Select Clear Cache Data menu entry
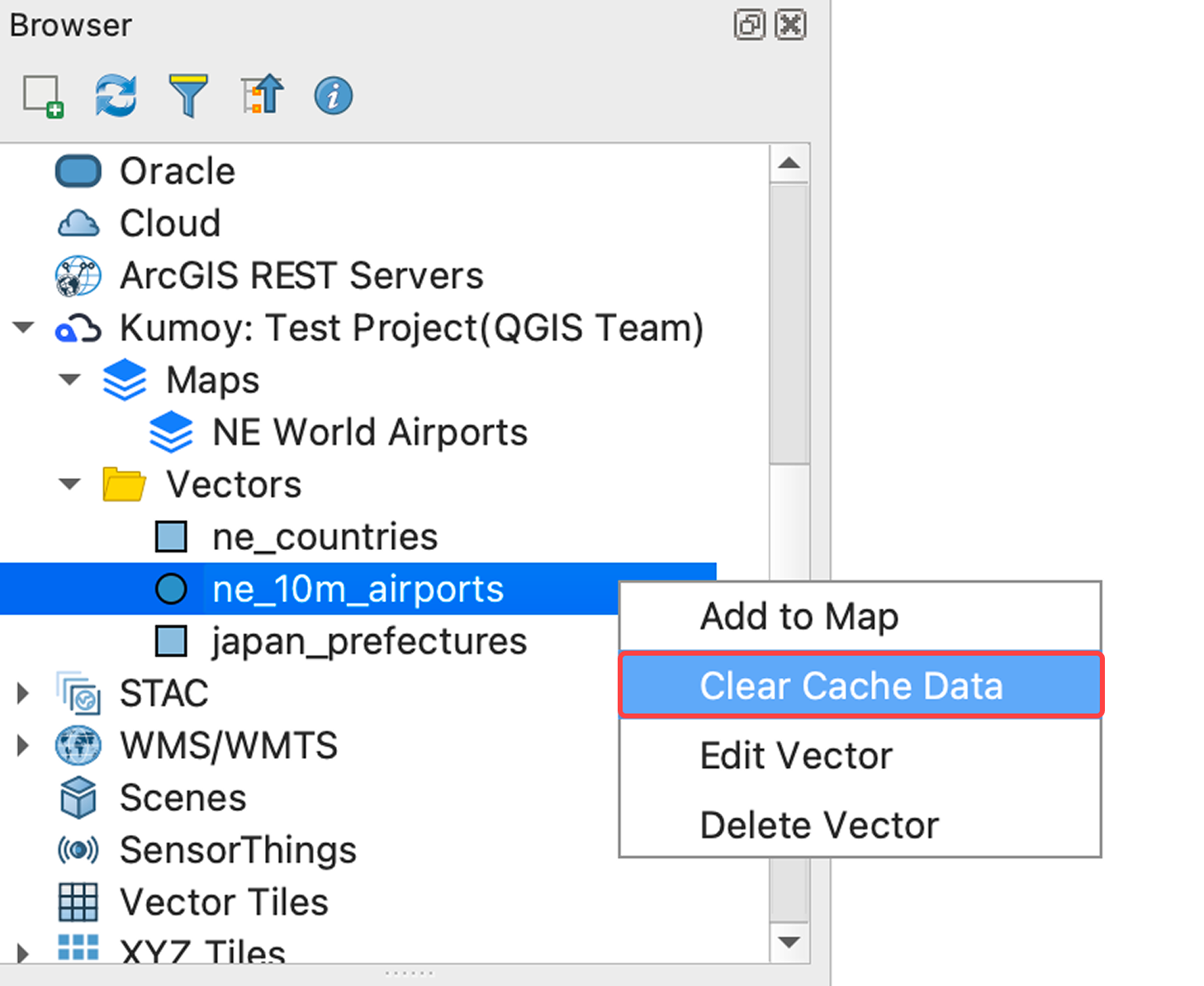Viewport: 1204px width, 986px height. click(851, 685)
